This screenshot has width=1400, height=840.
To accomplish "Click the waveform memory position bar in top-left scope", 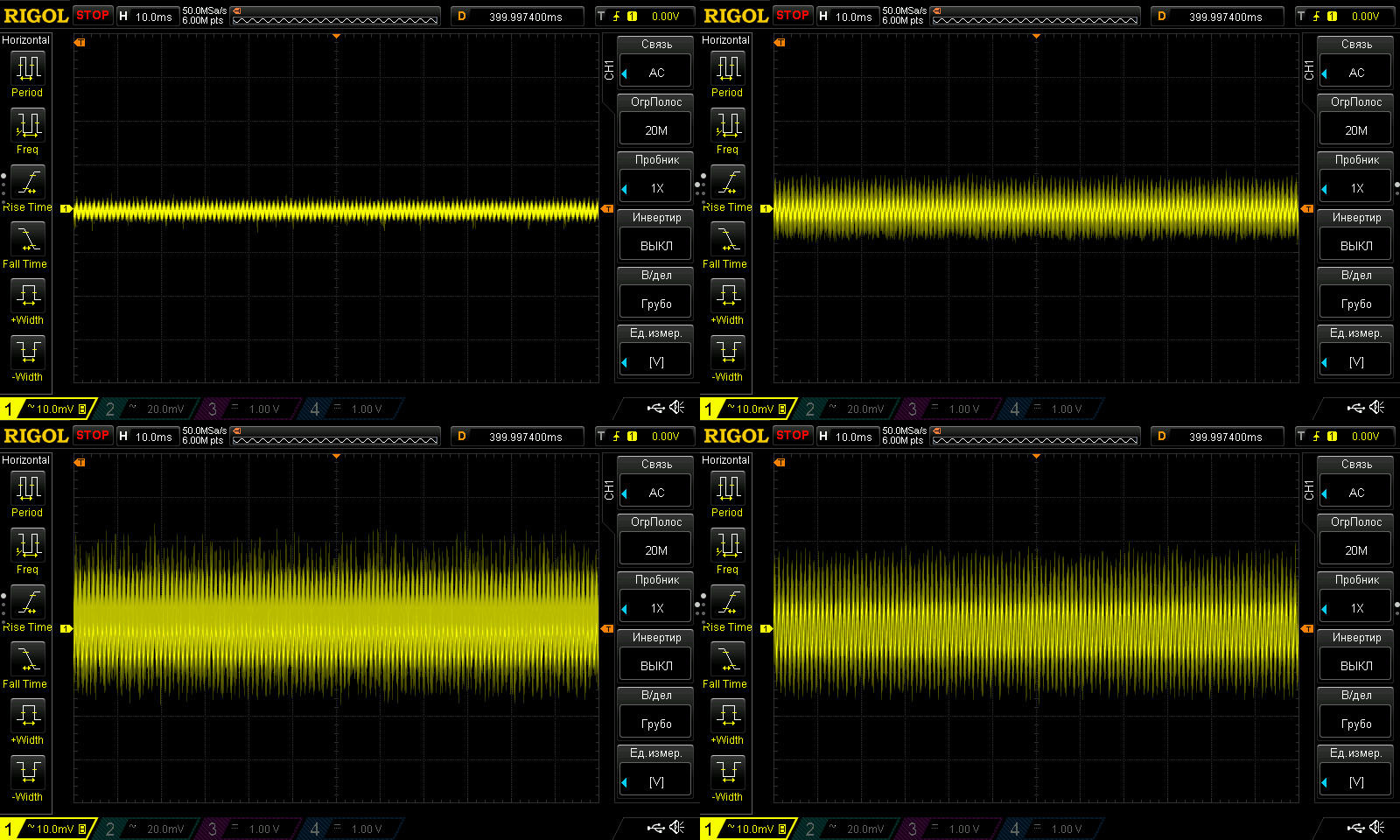I will click(335, 17).
